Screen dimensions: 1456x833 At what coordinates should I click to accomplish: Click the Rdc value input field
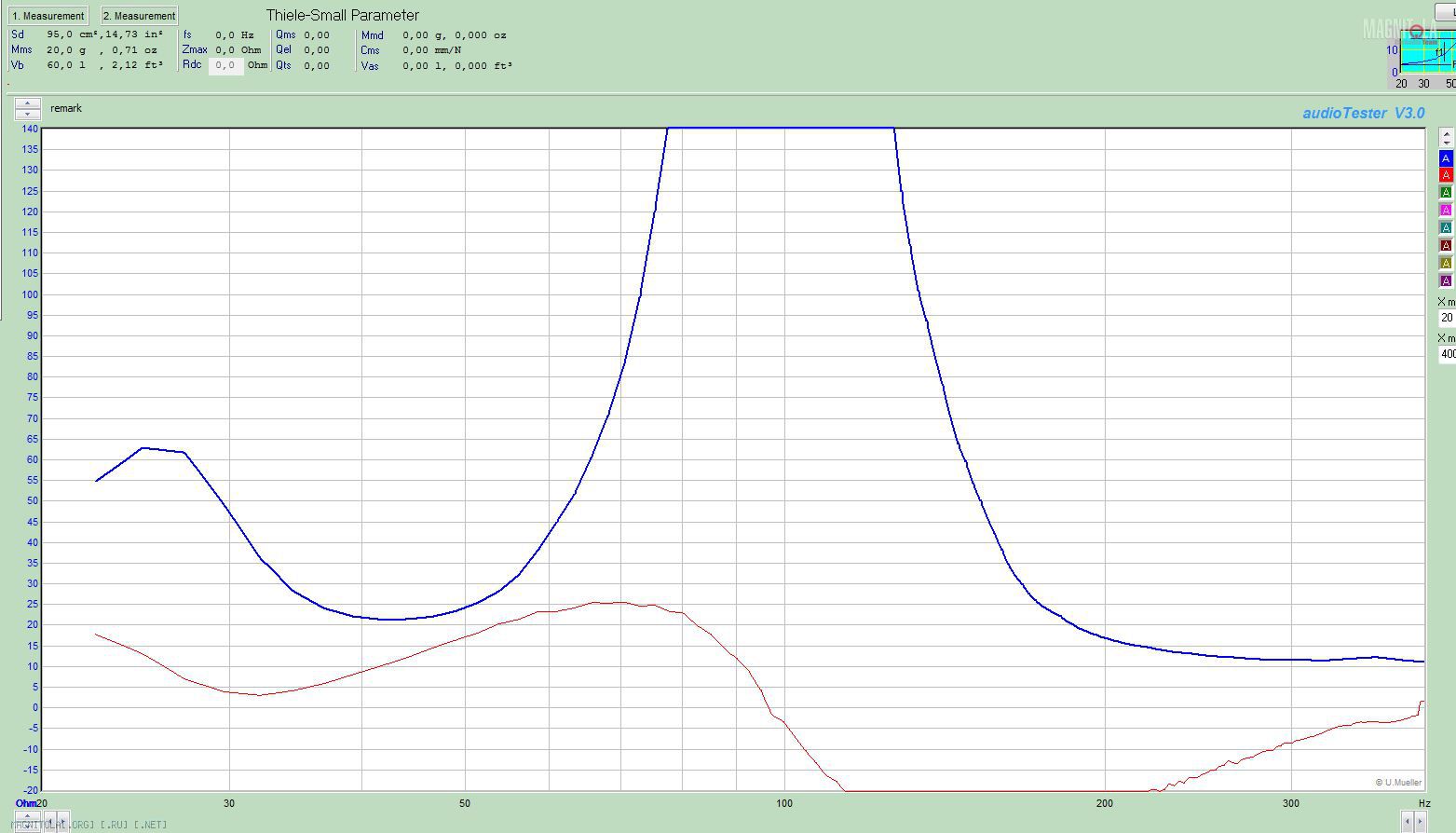[225, 65]
